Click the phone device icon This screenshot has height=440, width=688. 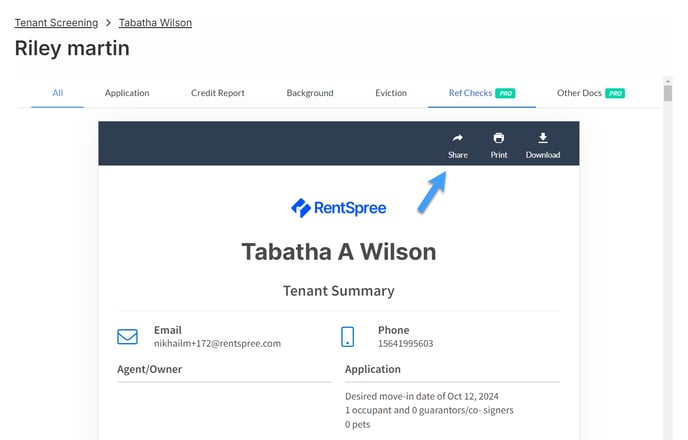point(348,336)
